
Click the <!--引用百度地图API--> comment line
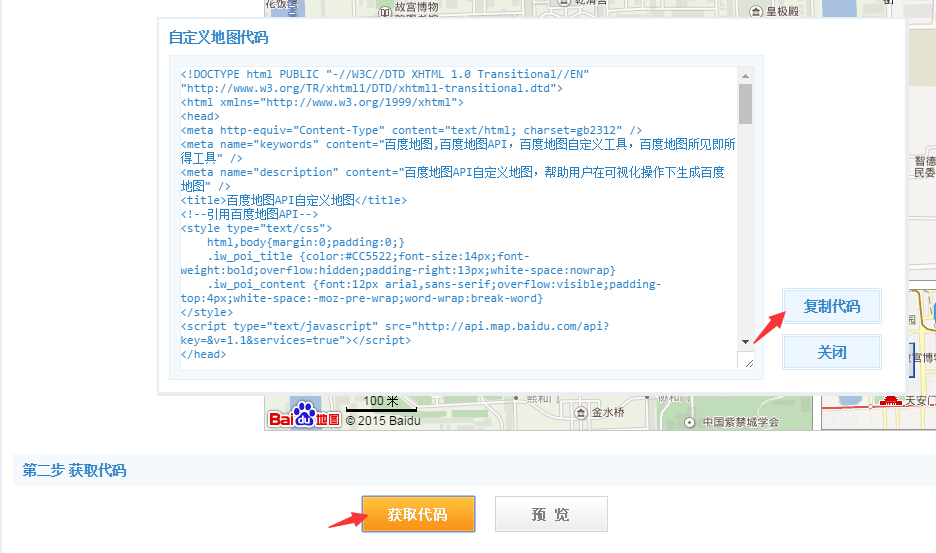(x=250, y=214)
